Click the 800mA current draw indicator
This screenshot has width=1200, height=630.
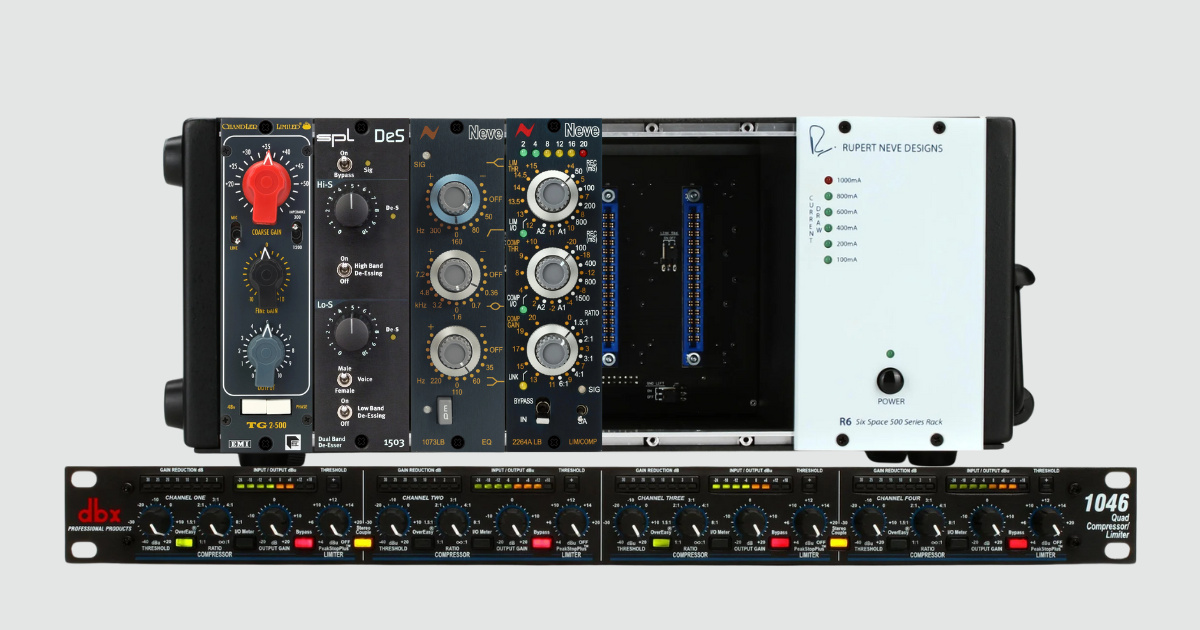(829, 196)
